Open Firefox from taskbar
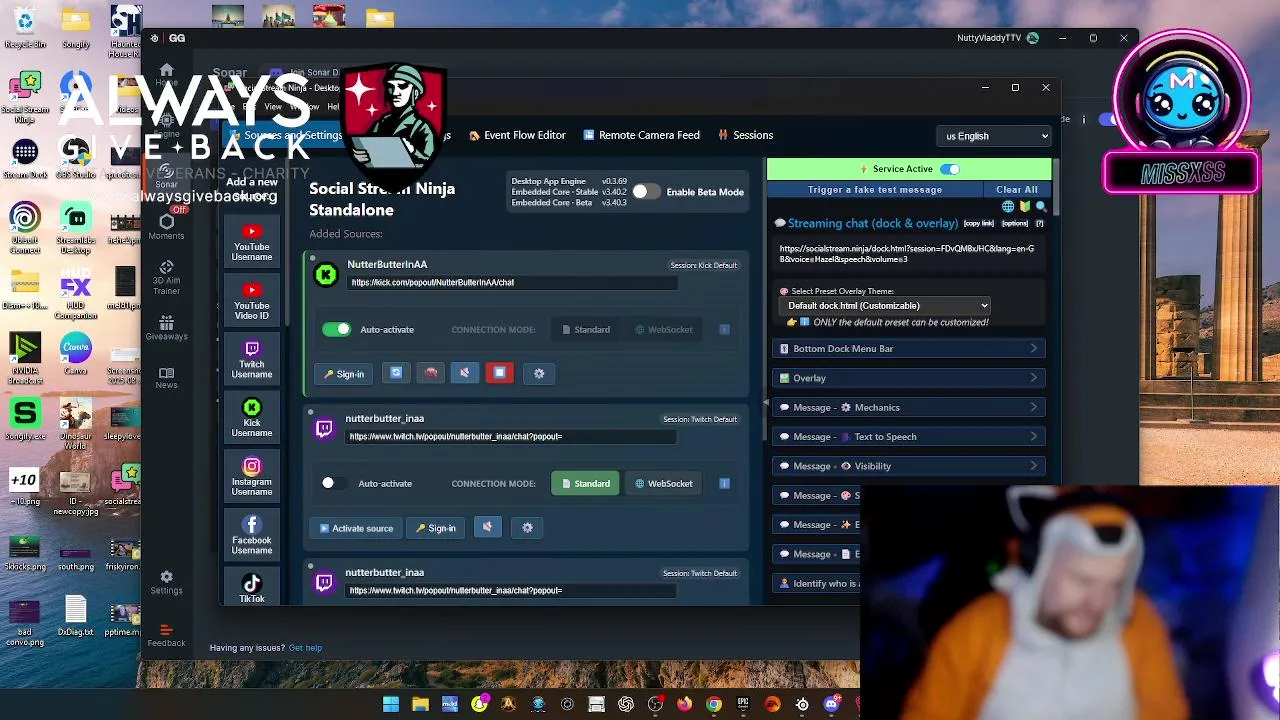Viewport: 1280px width, 720px height. pos(684,704)
